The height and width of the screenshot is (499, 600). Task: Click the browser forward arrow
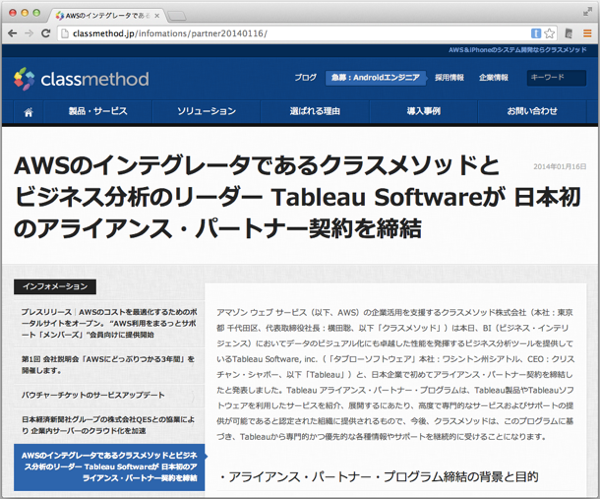tap(29, 33)
